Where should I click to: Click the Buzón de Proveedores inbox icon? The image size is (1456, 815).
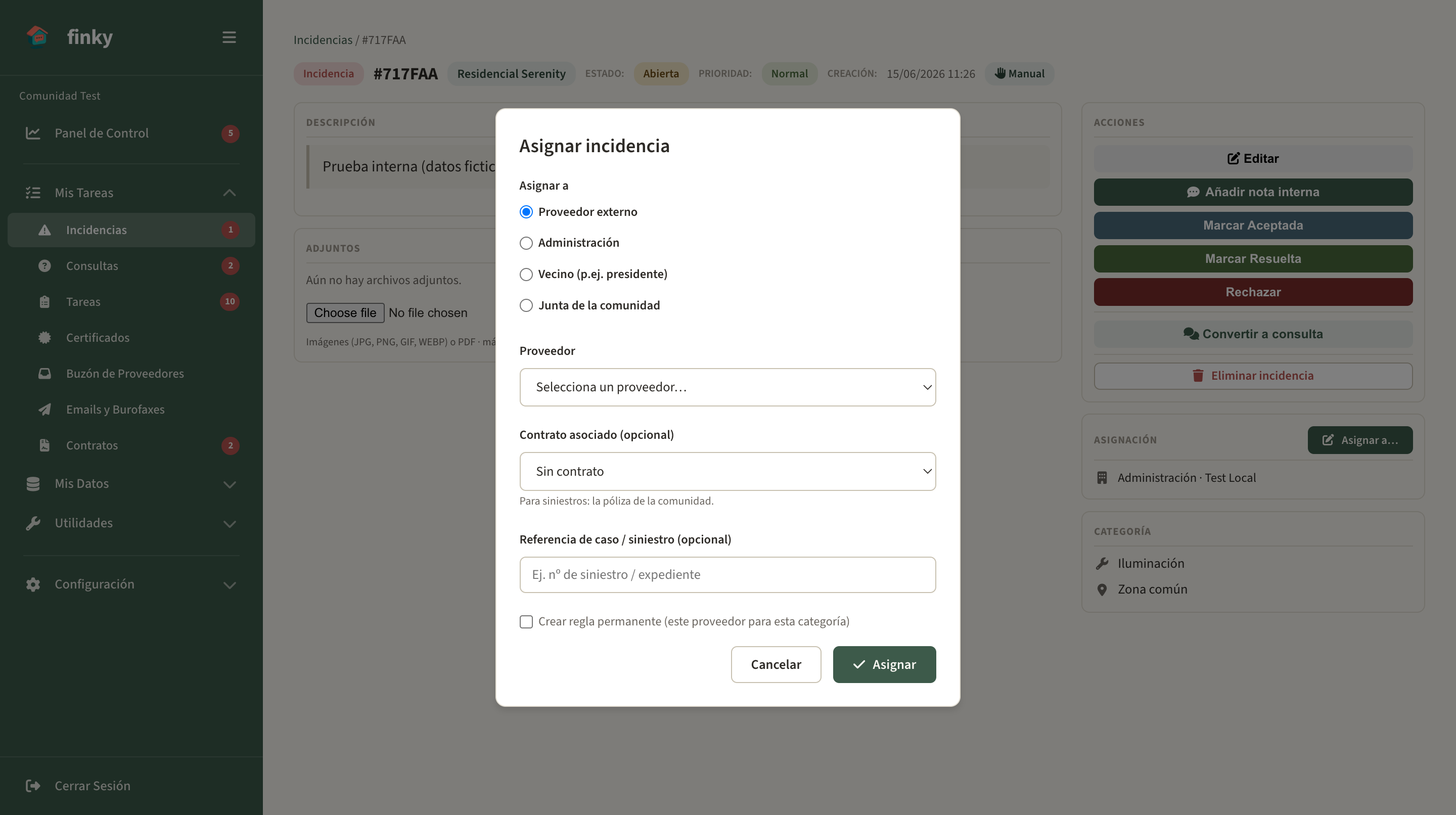[x=44, y=374]
